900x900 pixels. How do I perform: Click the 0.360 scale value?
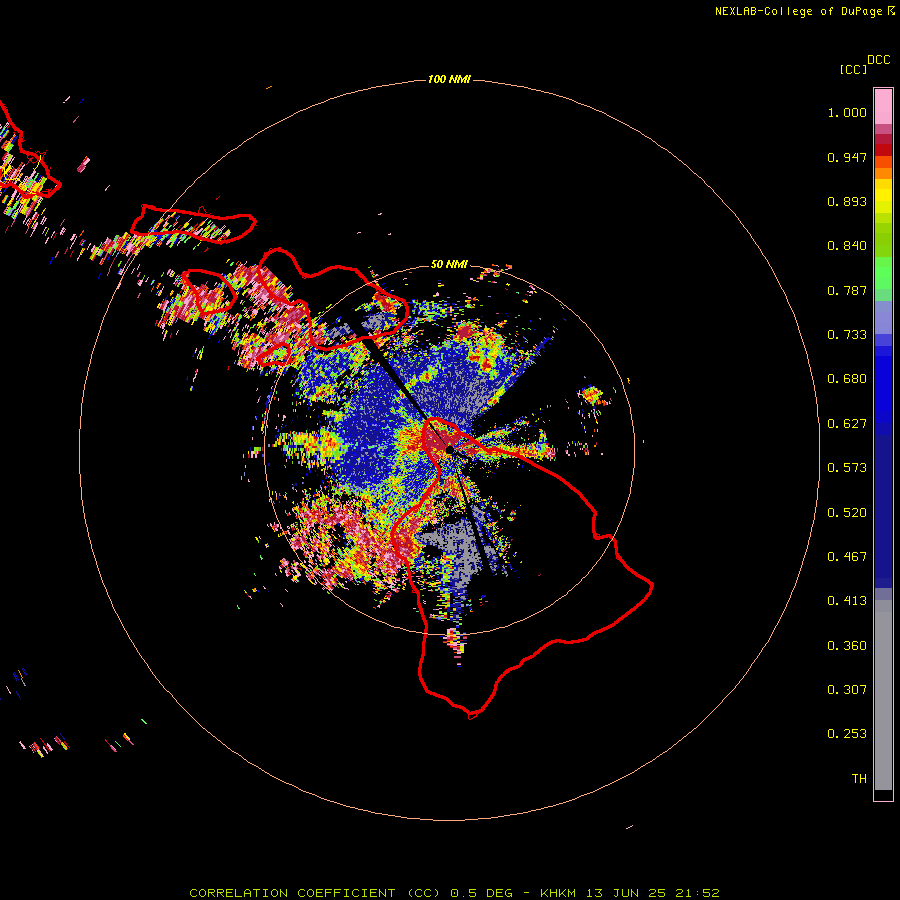[847, 646]
